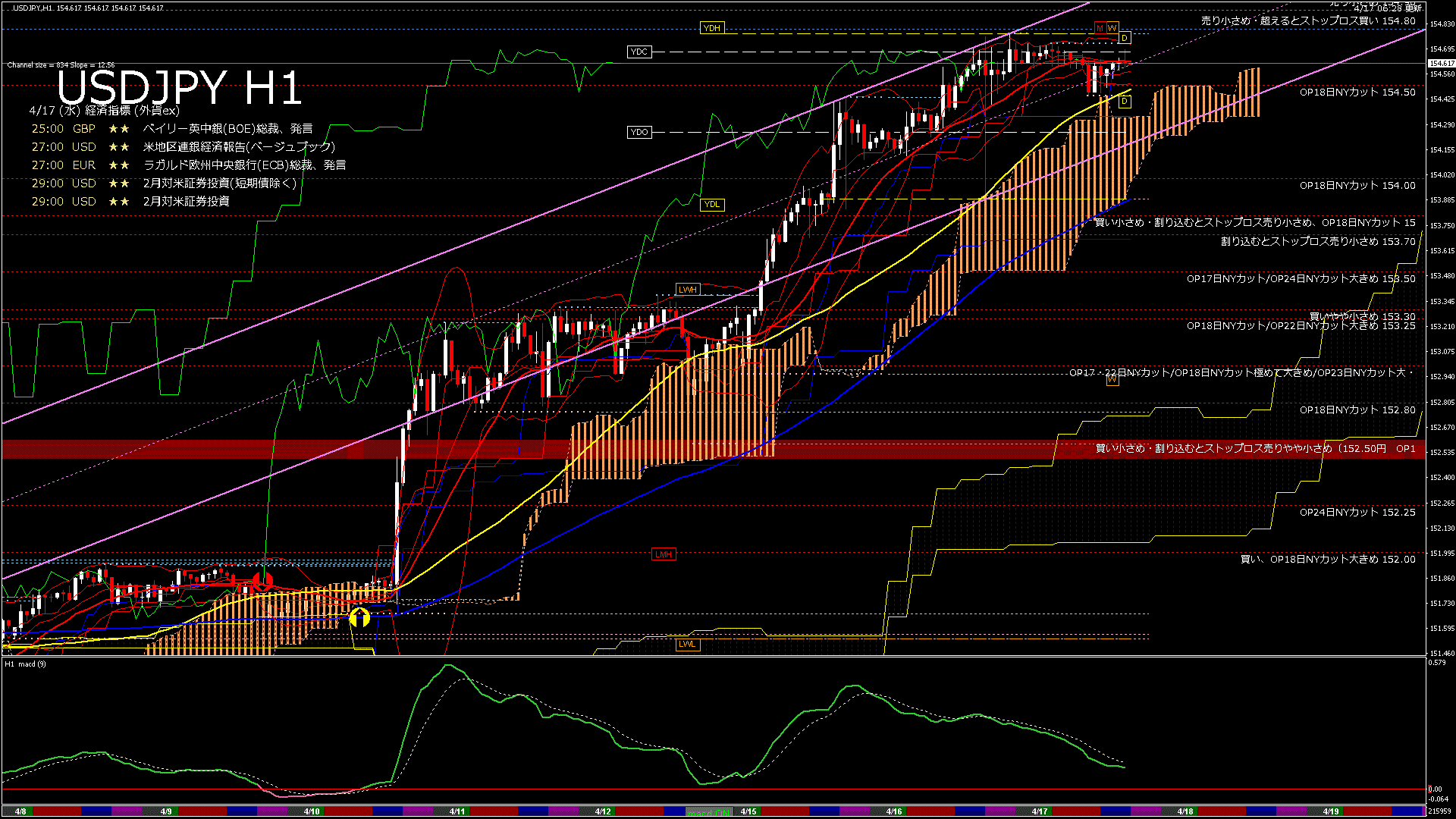
Task: Click the 'OP18日NYカット 154.50' label
Action: [x=1357, y=93]
